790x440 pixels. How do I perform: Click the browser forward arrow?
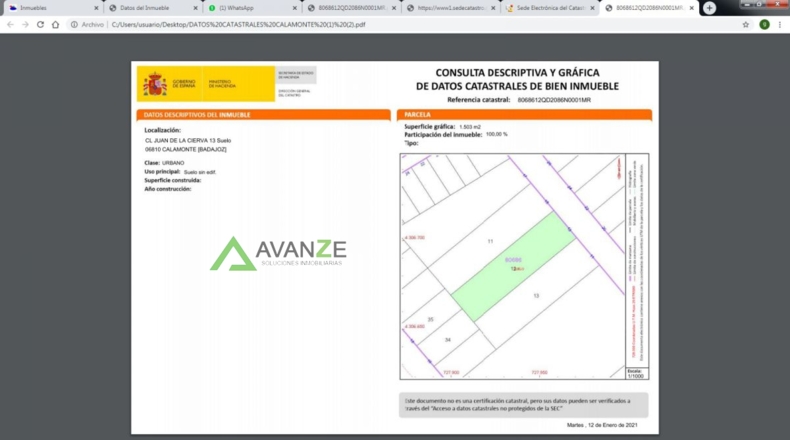[25, 25]
